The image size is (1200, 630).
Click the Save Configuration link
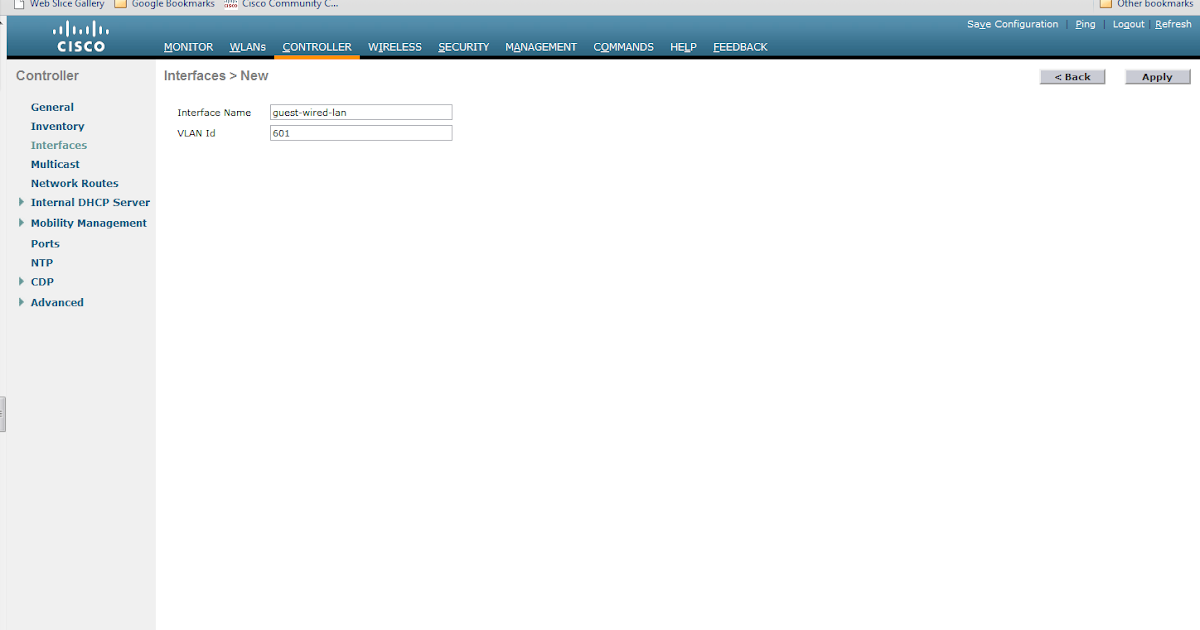pos(1012,24)
